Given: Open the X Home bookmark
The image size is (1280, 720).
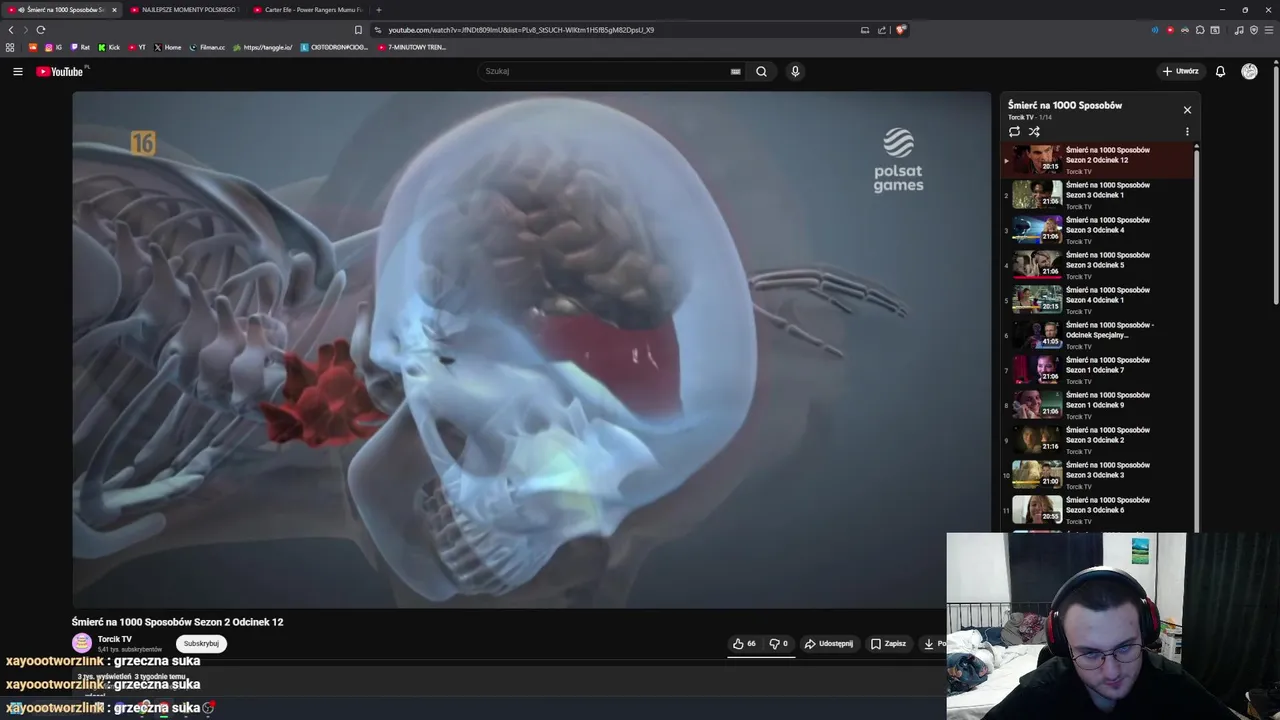Looking at the screenshot, I should pyautogui.click(x=168, y=47).
